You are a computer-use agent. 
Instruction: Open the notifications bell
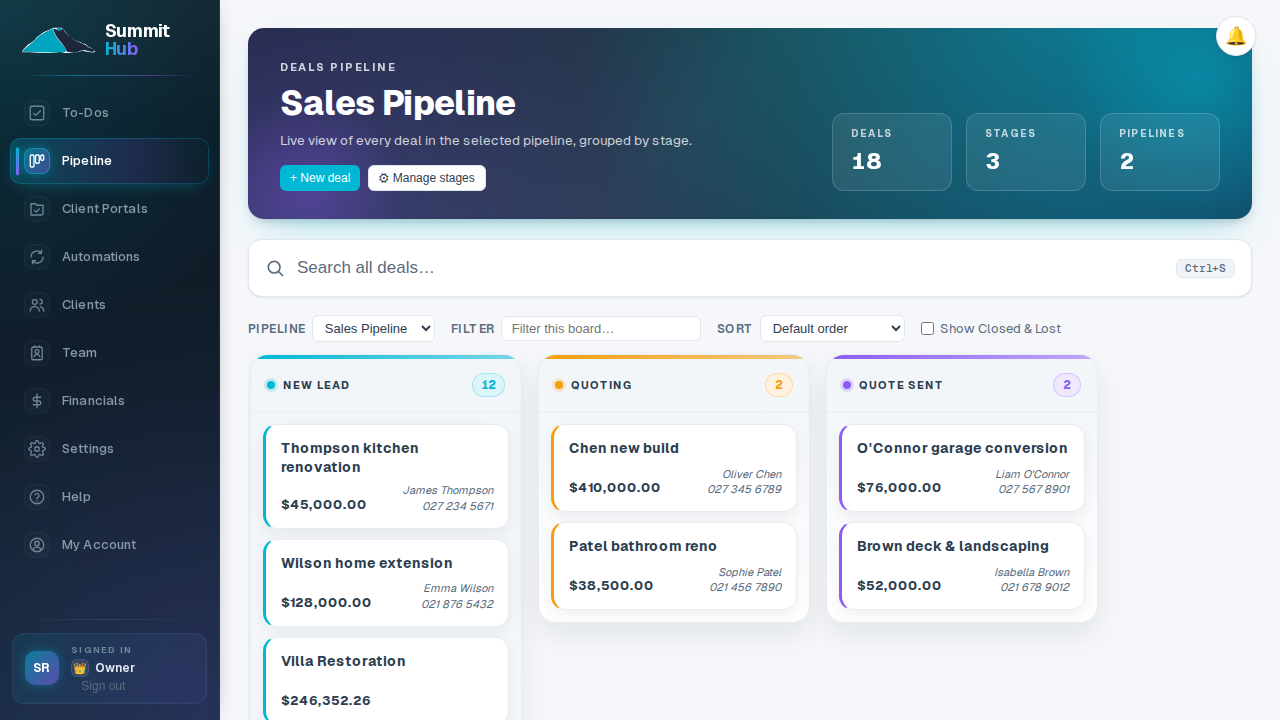1236,36
